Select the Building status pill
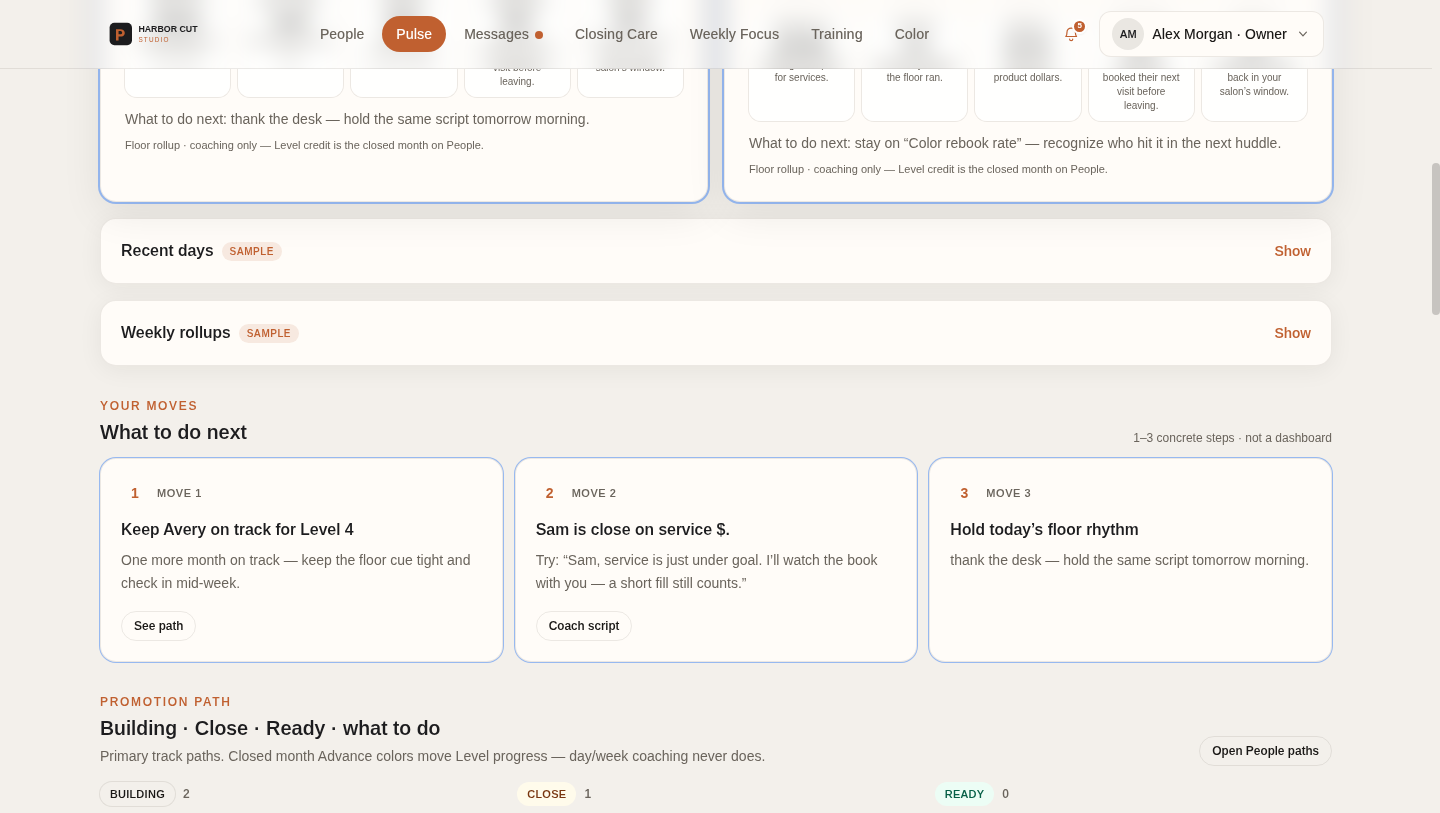Image resolution: width=1440 pixels, height=813 pixels. [137, 794]
